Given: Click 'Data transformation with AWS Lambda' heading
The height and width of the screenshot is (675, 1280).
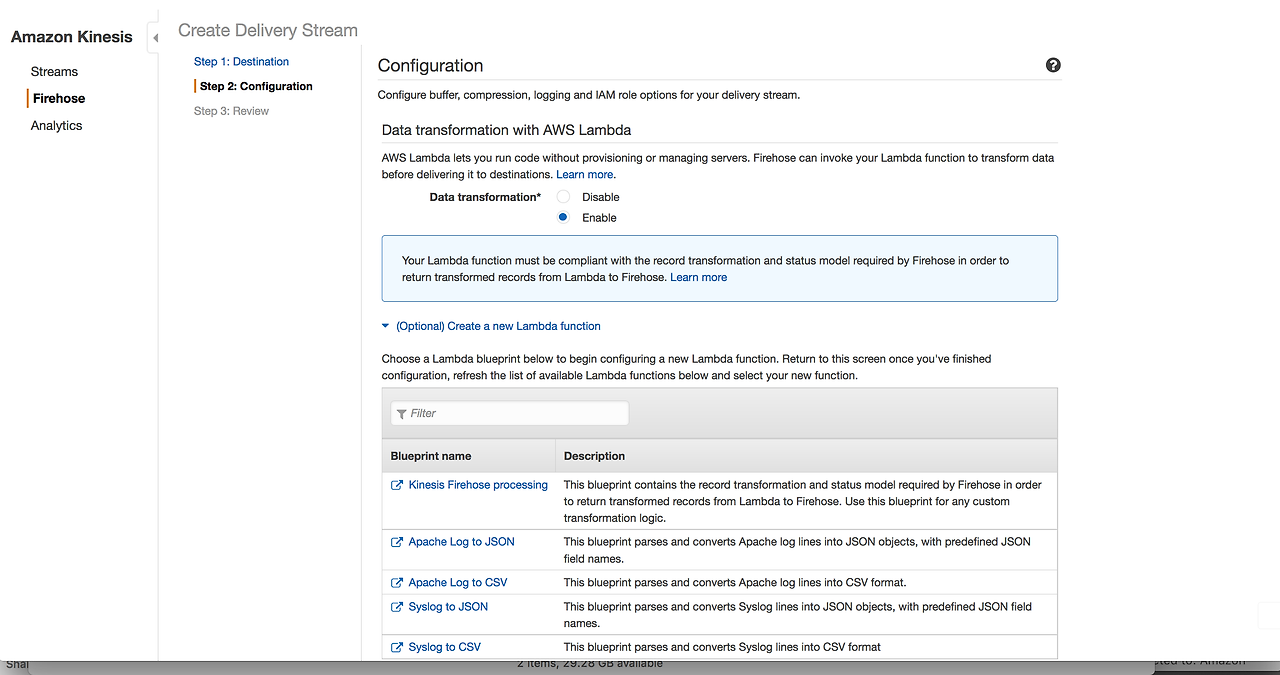Looking at the screenshot, I should (x=506, y=131).
